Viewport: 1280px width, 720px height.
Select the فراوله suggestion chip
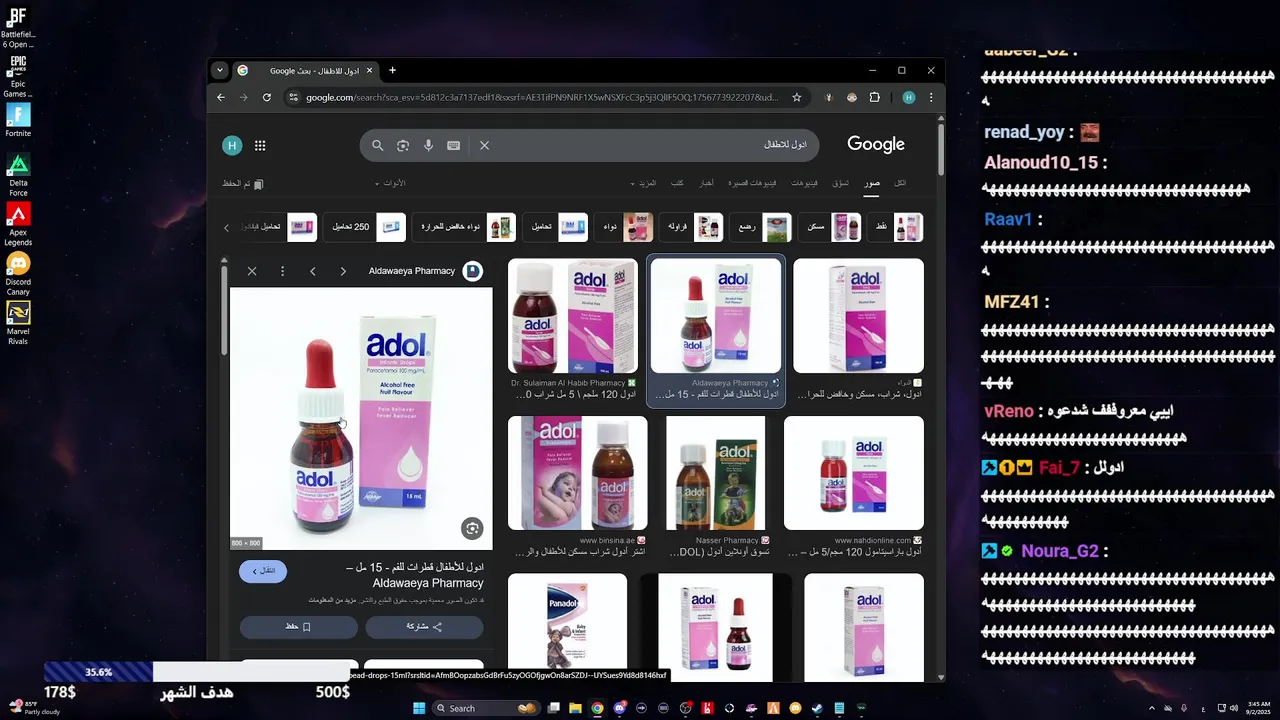(693, 227)
